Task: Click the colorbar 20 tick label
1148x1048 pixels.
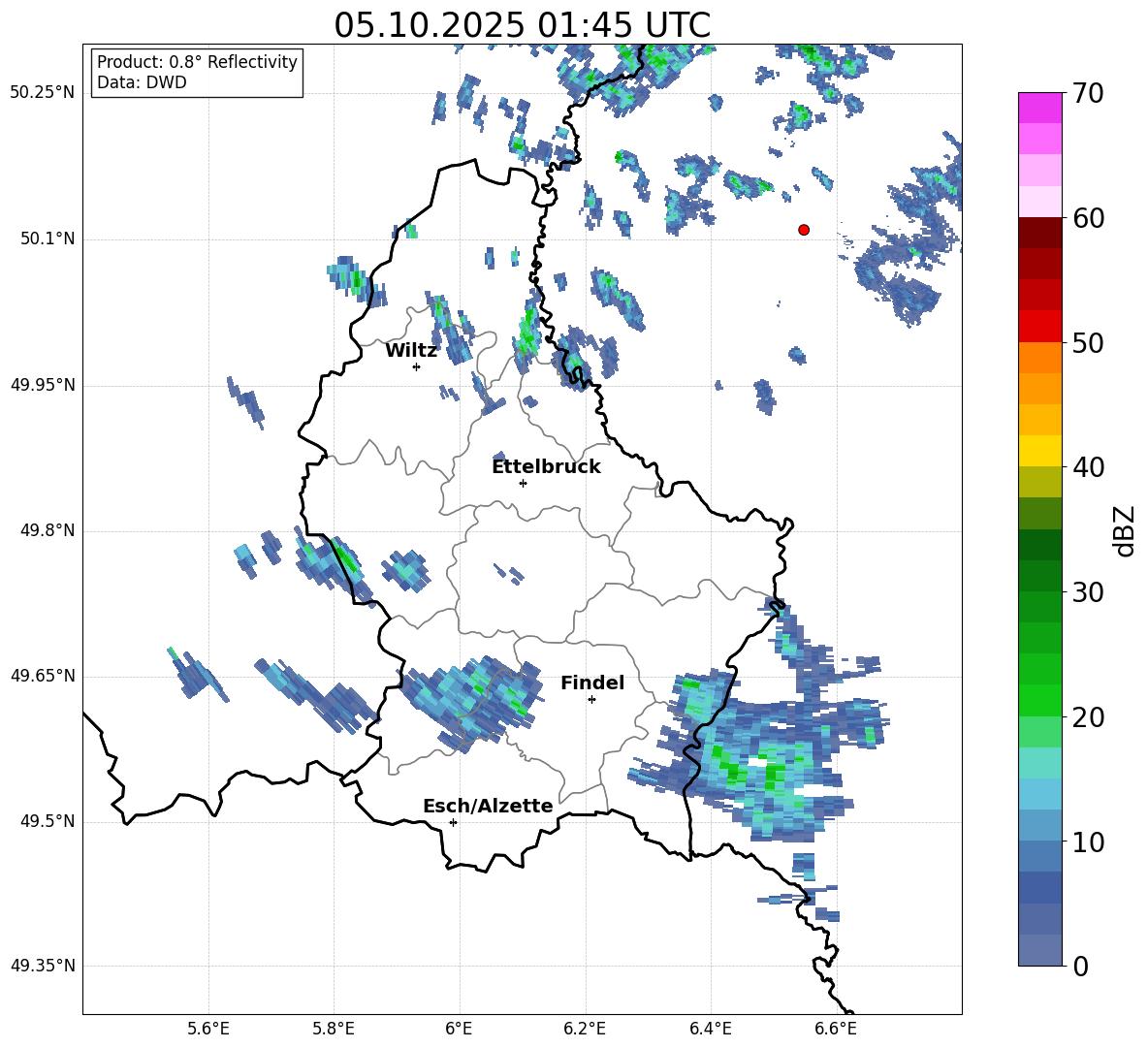Action: 1088,717
